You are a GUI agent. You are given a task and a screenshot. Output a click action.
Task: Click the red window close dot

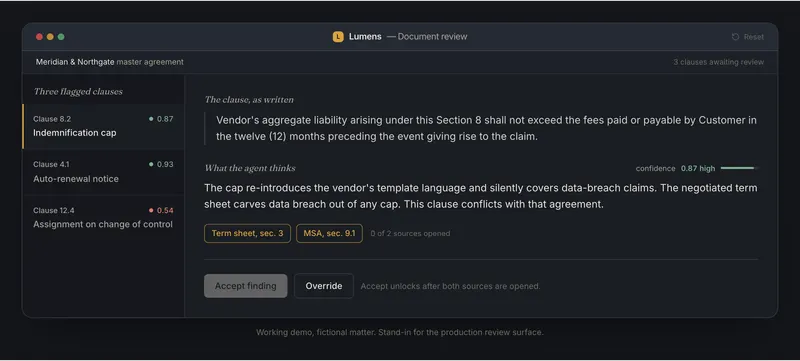(39, 37)
